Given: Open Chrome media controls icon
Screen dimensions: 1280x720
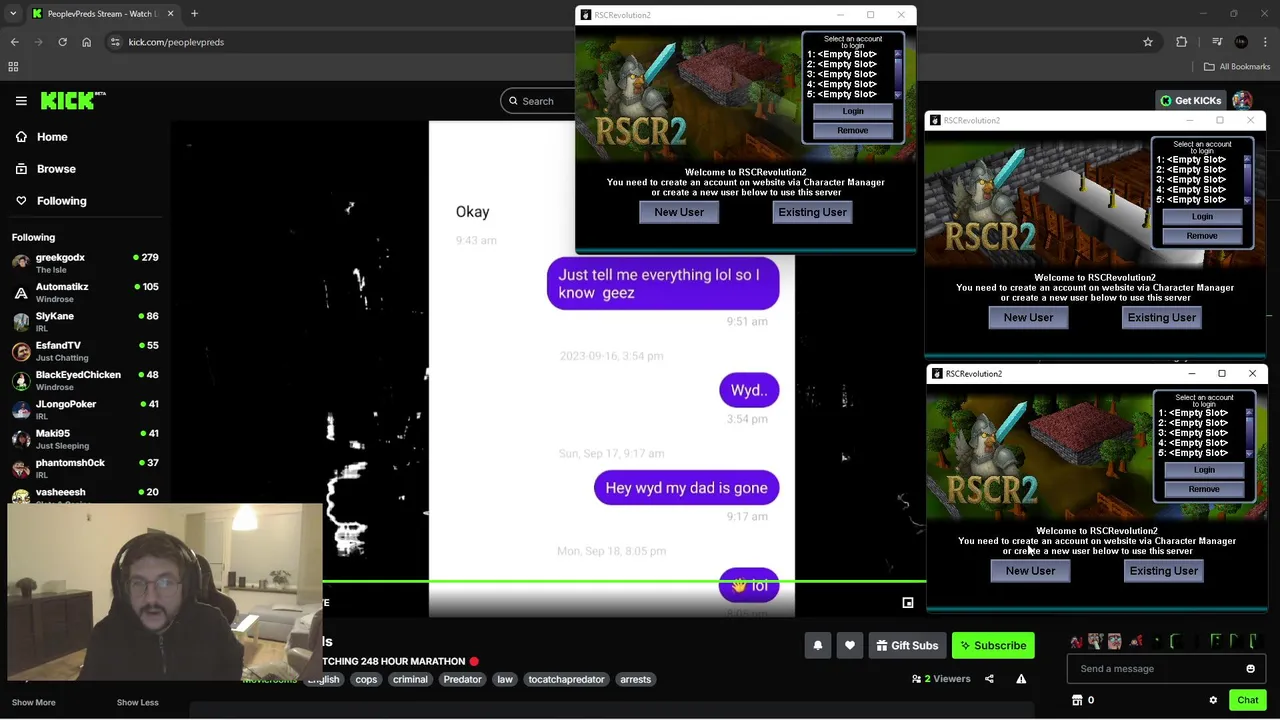Looking at the screenshot, I should pyautogui.click(x=1217, y=42).
